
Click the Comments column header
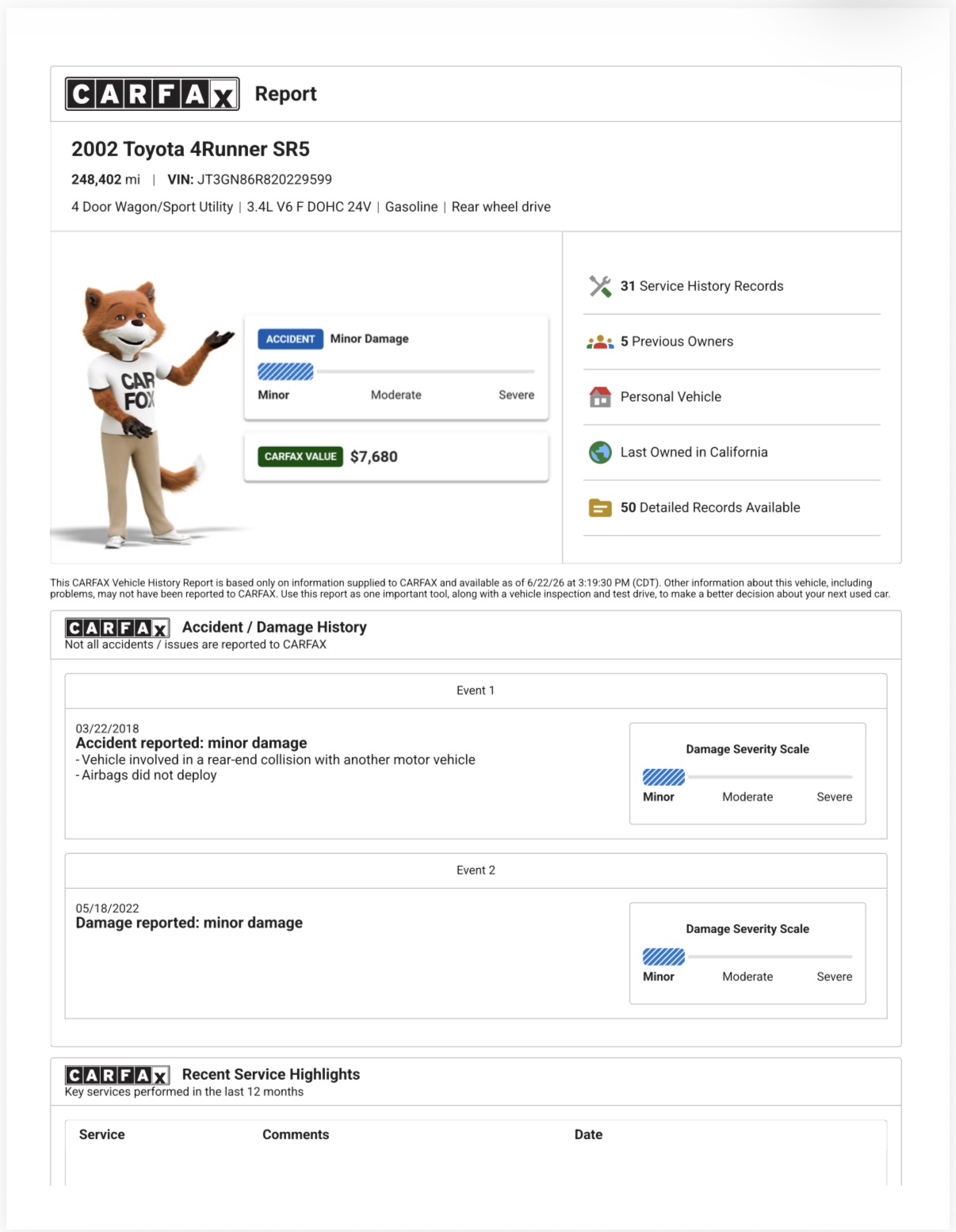pos(296,1134)
